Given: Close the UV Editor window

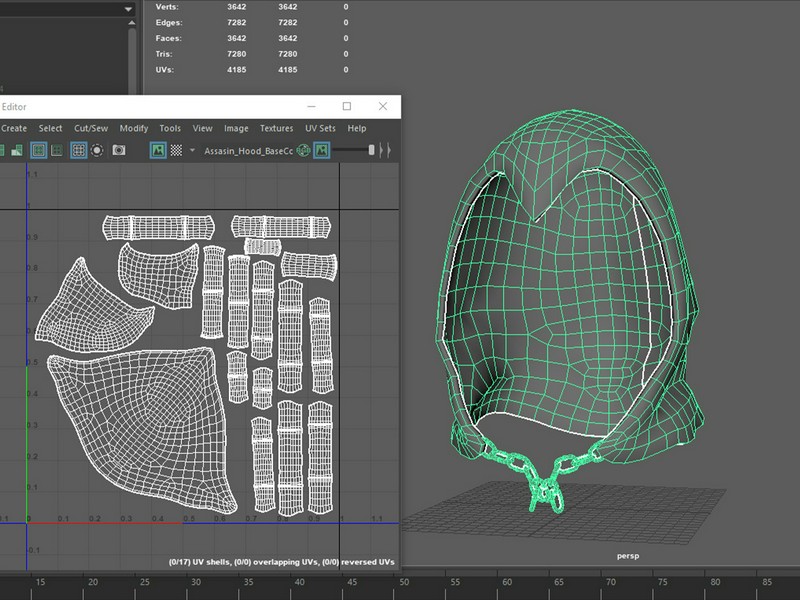Looking at the screenshot, I should point(383,106).
